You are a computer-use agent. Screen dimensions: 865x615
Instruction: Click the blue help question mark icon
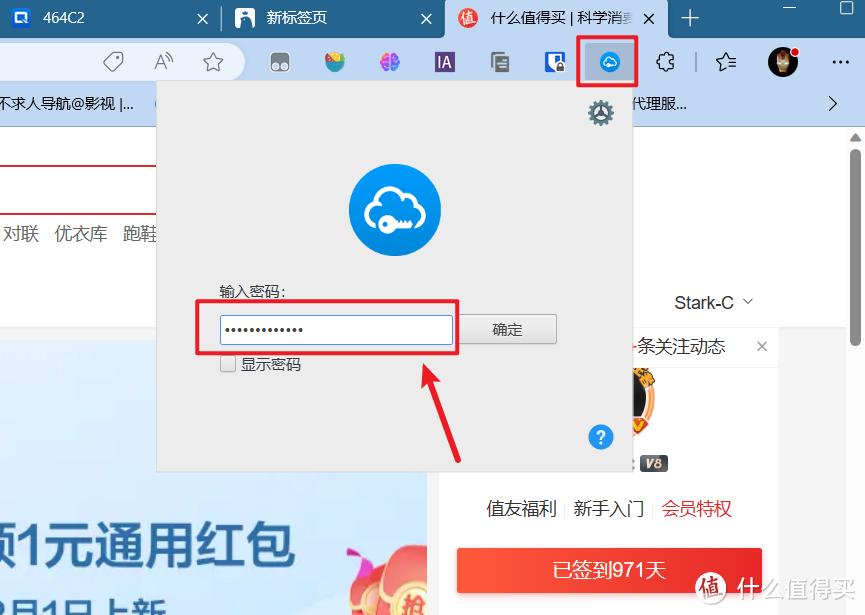click(600, 437)
